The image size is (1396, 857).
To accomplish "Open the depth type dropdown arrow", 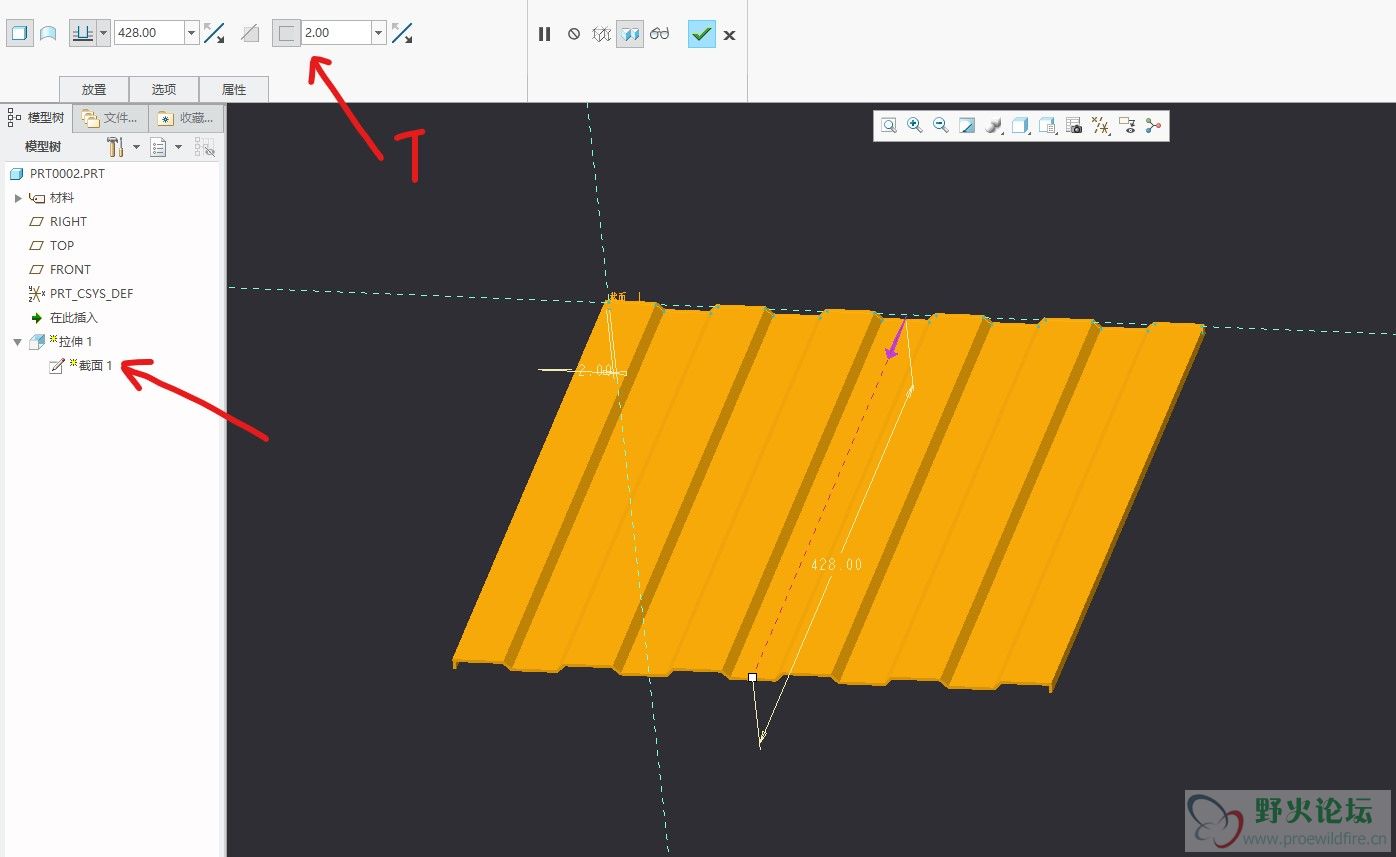I will [x=103, y=33].
